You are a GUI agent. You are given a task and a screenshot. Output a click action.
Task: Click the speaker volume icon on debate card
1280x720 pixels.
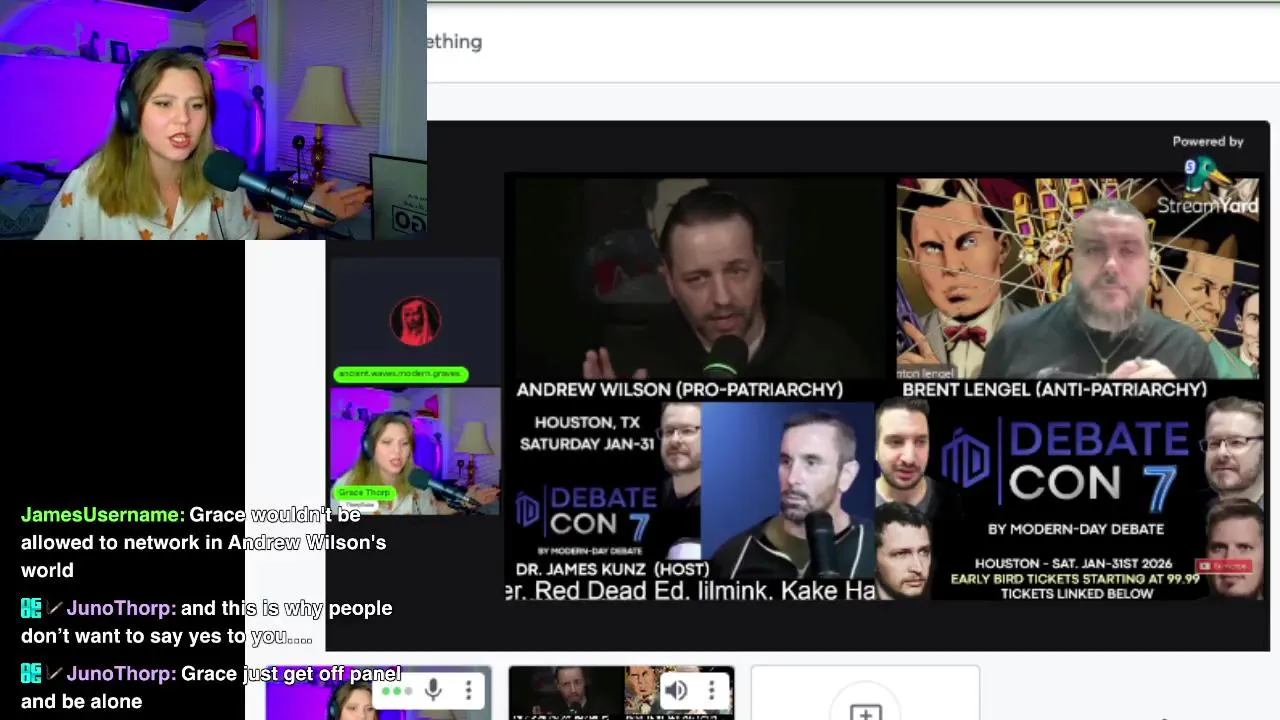(676, 690)
